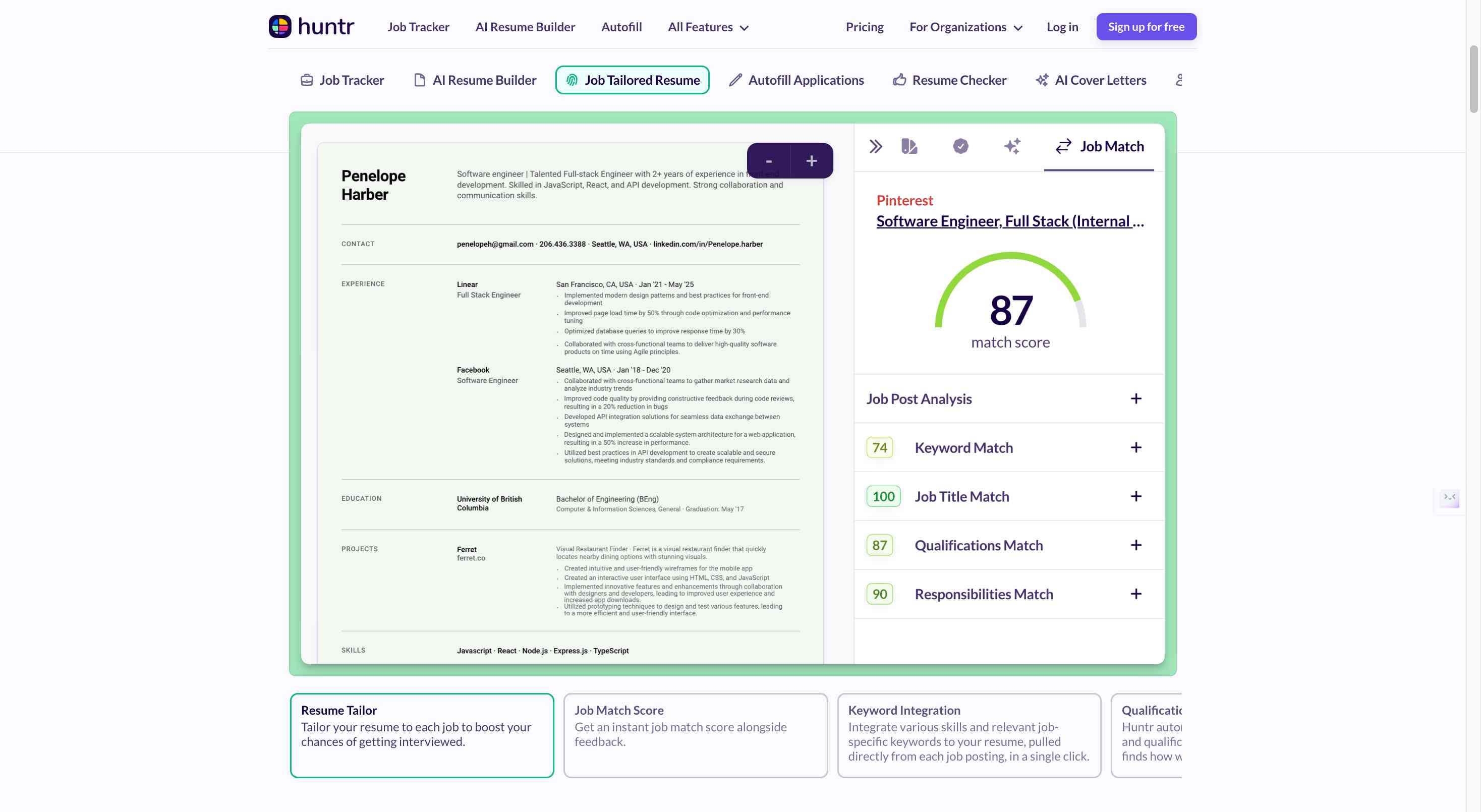Switch to the AI Resume Builder feature tab
This screenshot has height=812, width=1481.
click(476, 80)
